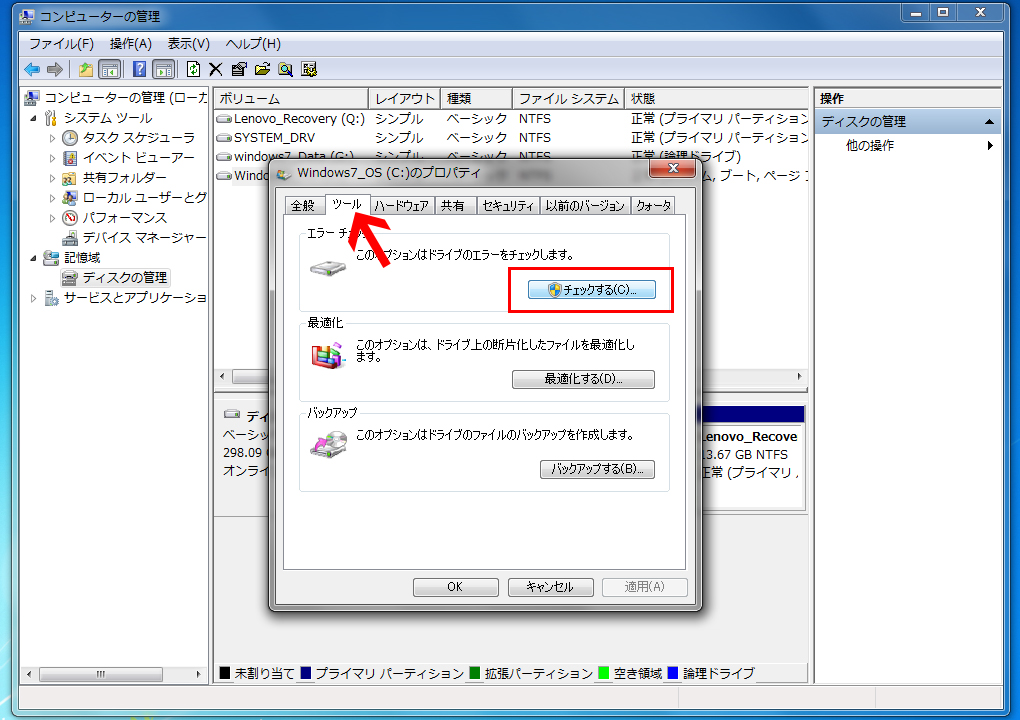The image size is (1020, 720).
Task: Open the 他の操作 submenu arrow
Action: point(990,146)
